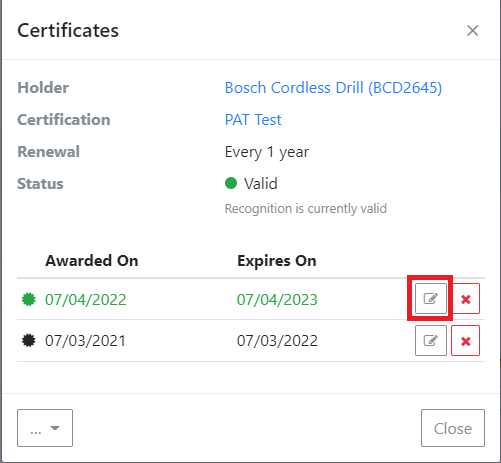Open Bosch Cordless Drill (BCD2645) link
This screenshot has width=501, height=463.
click(x=333, y=88)
